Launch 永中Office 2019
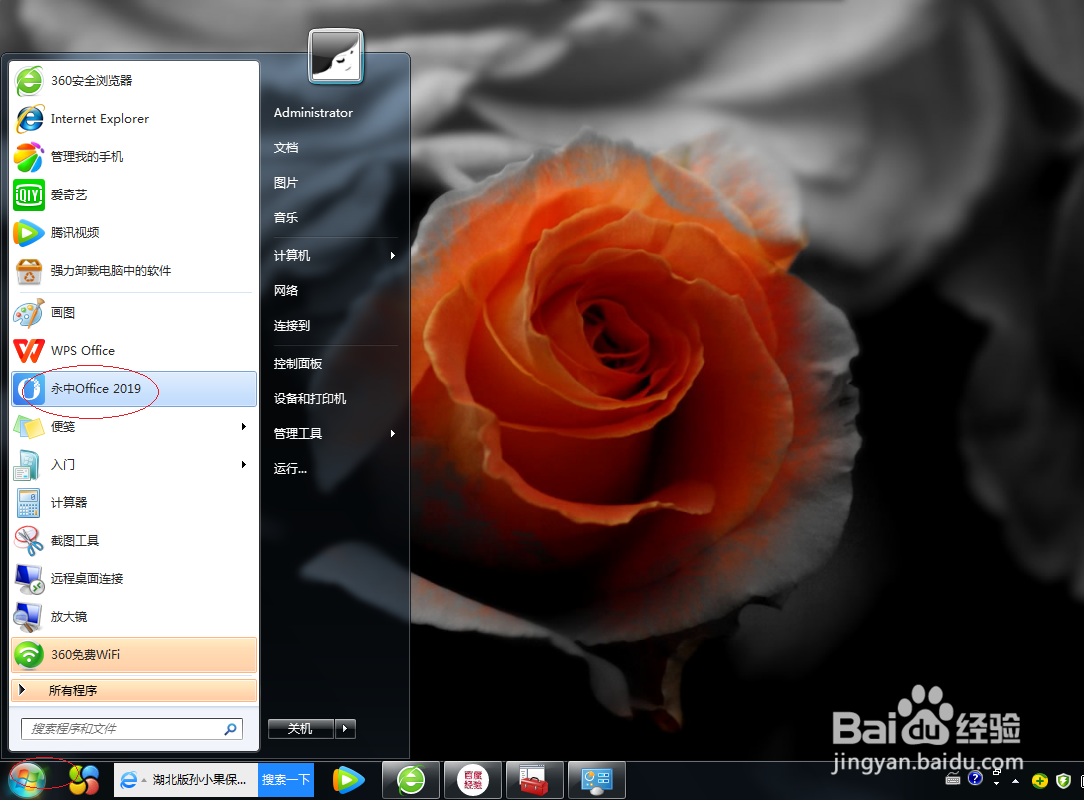 click(x=134, y=389)
